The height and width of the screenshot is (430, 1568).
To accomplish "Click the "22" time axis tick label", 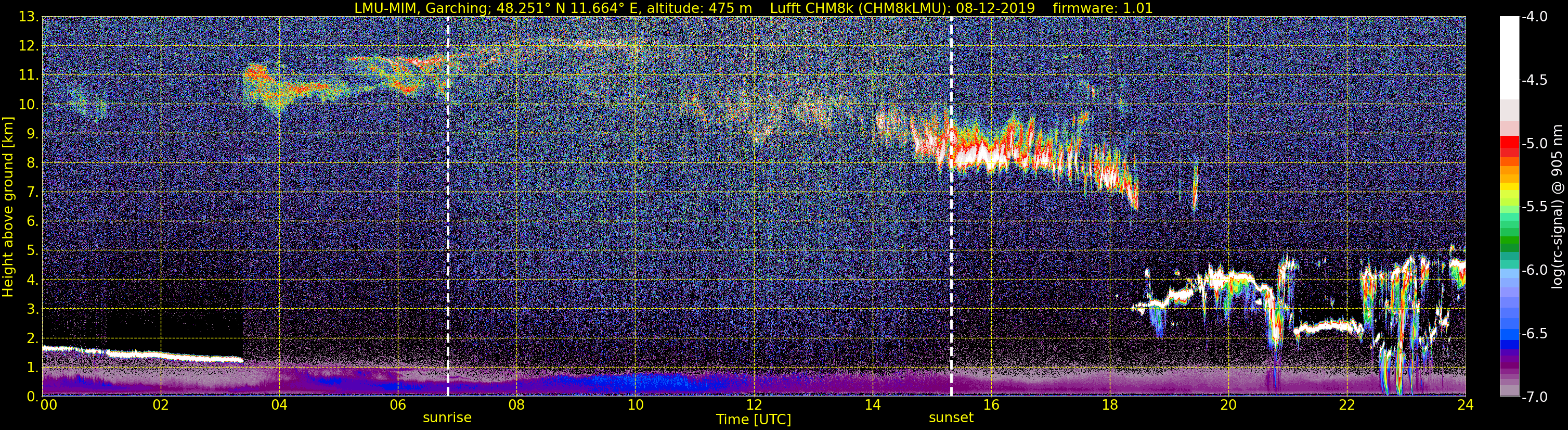I will coord(1347,405).
